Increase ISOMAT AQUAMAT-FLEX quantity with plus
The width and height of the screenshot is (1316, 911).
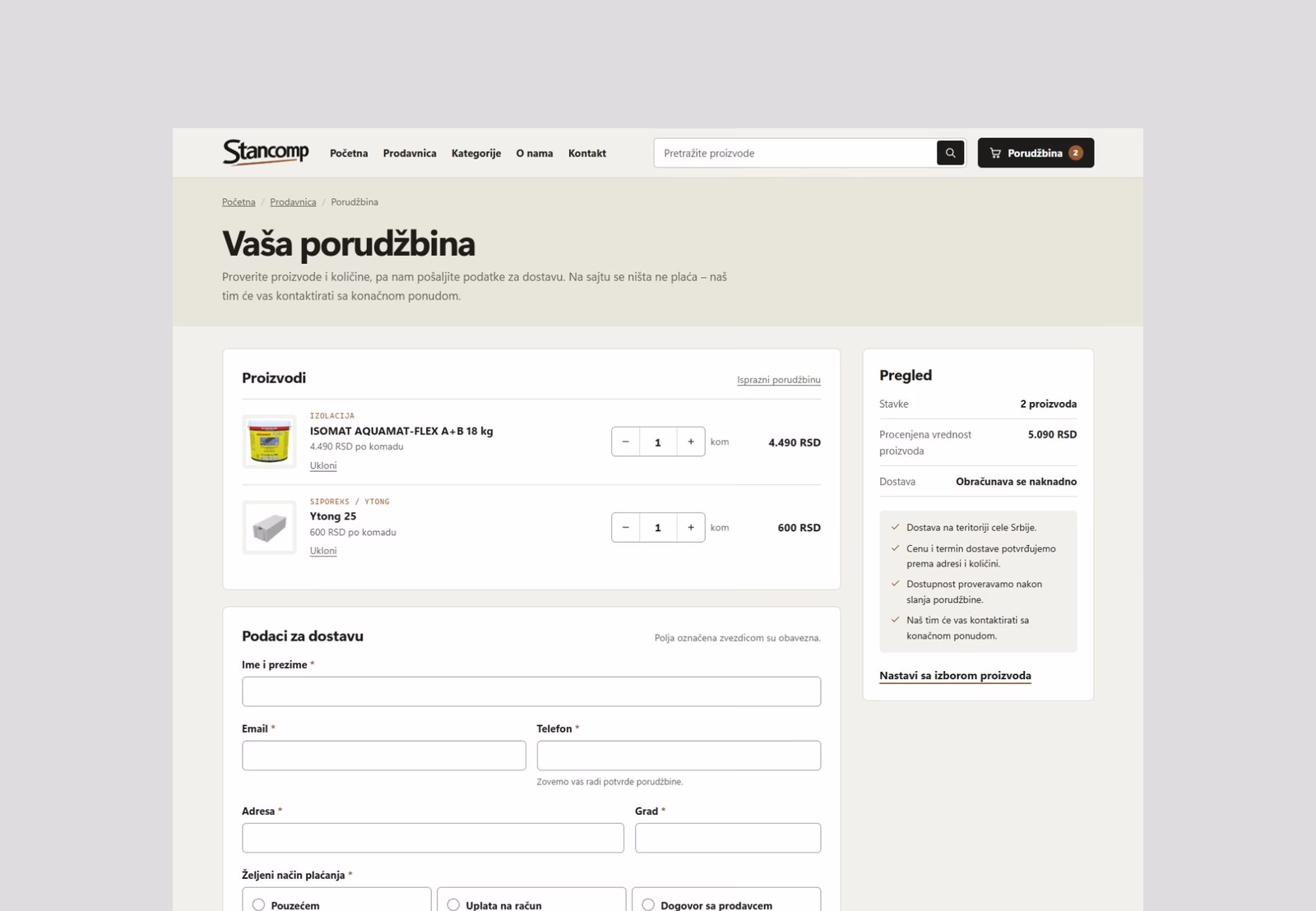(x=691, y=442)
